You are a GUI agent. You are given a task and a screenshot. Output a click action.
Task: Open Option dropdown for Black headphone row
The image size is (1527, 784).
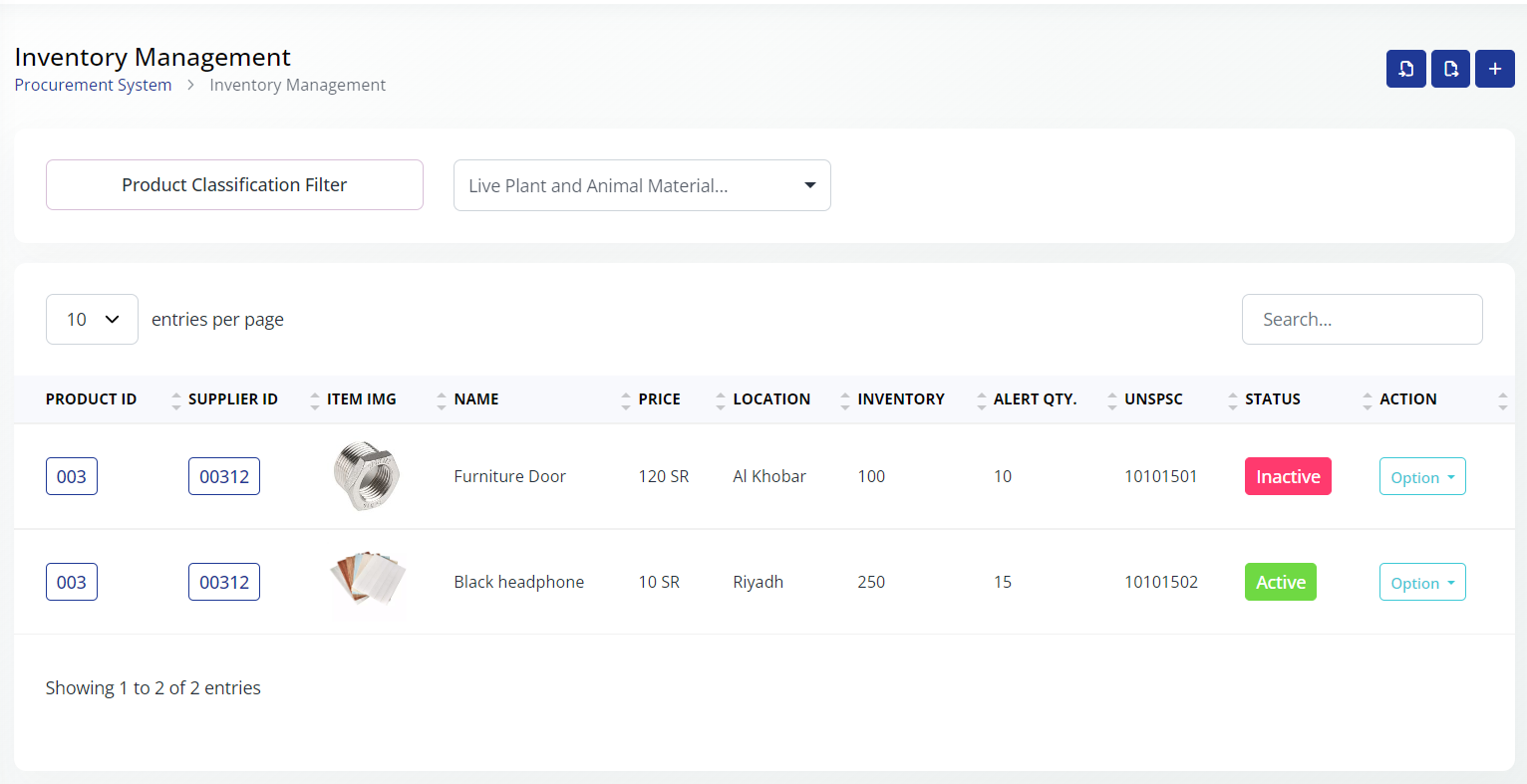(1421, 583)
